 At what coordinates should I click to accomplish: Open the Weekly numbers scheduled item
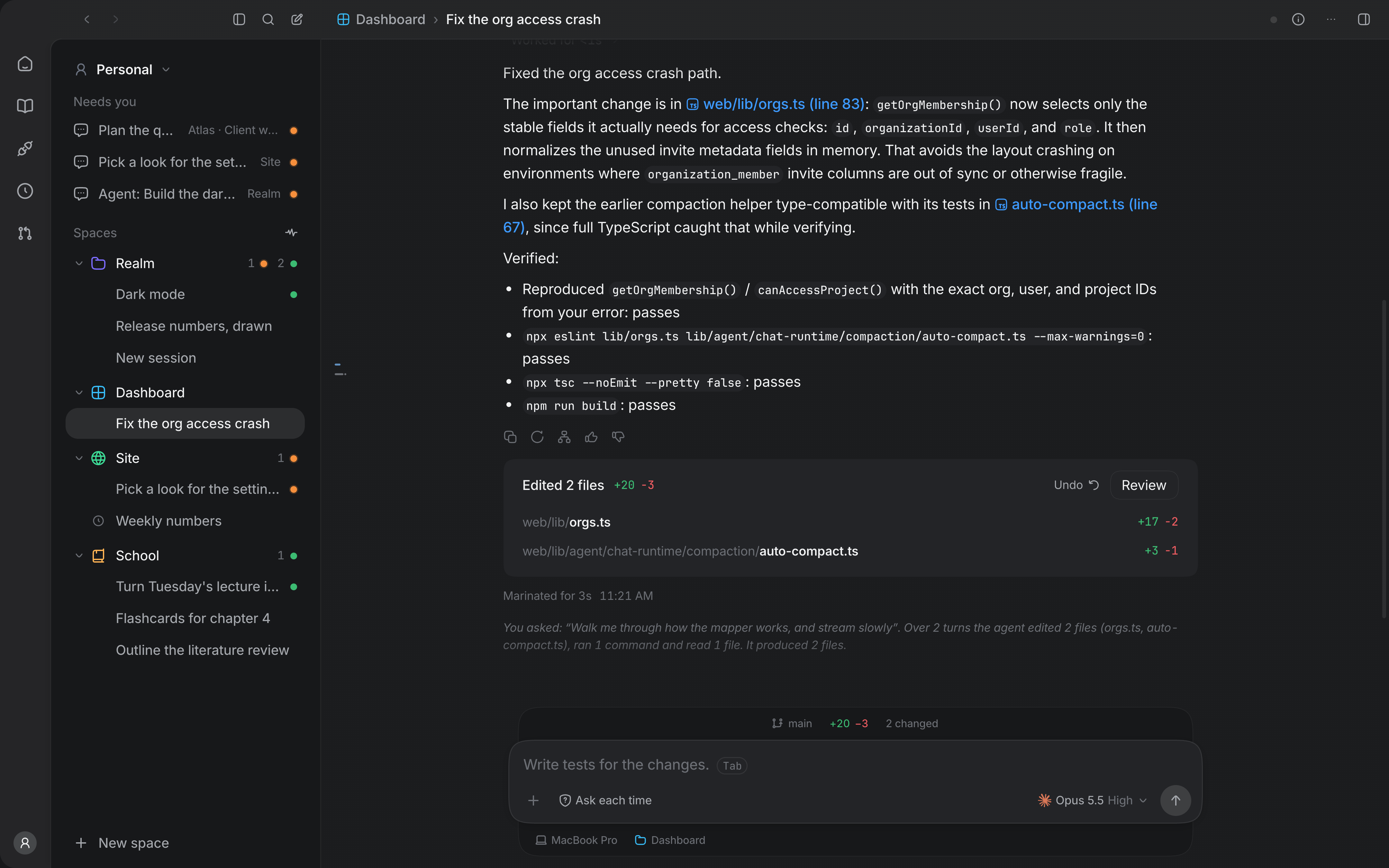(x=186, y=521)
